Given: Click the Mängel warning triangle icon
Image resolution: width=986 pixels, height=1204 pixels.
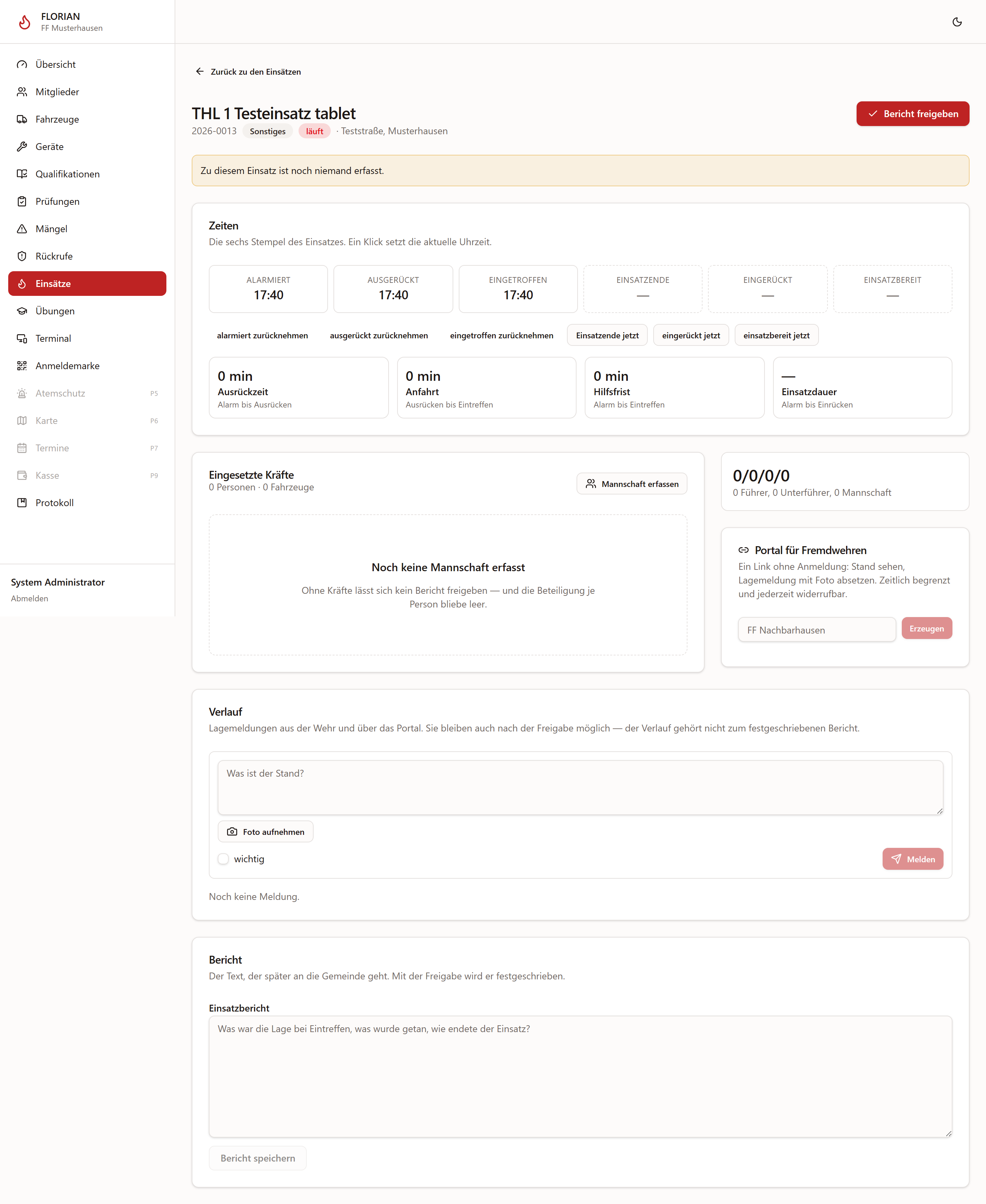Looking at the screenshot, I should 22,228.
